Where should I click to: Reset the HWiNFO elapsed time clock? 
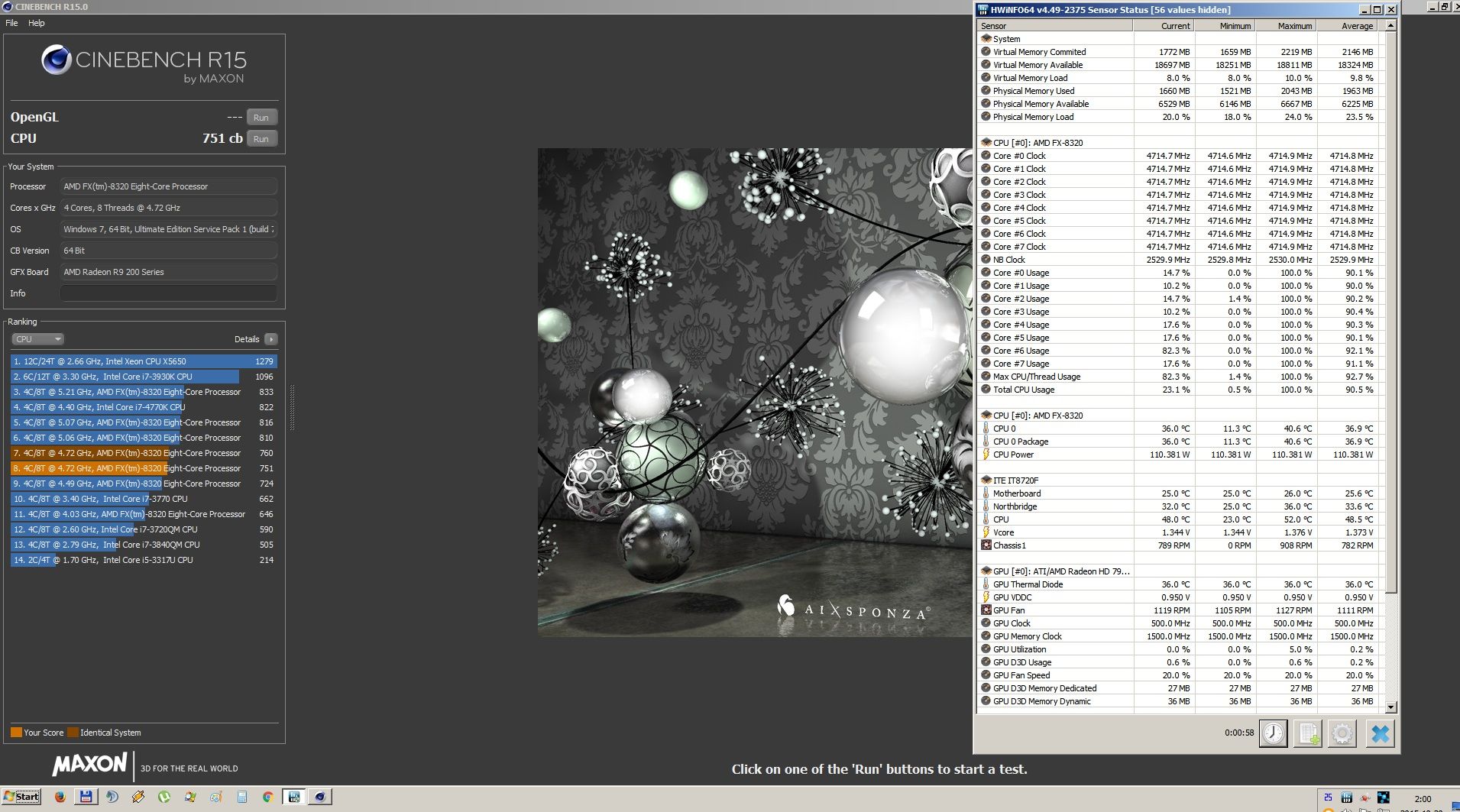(1273, 734)
